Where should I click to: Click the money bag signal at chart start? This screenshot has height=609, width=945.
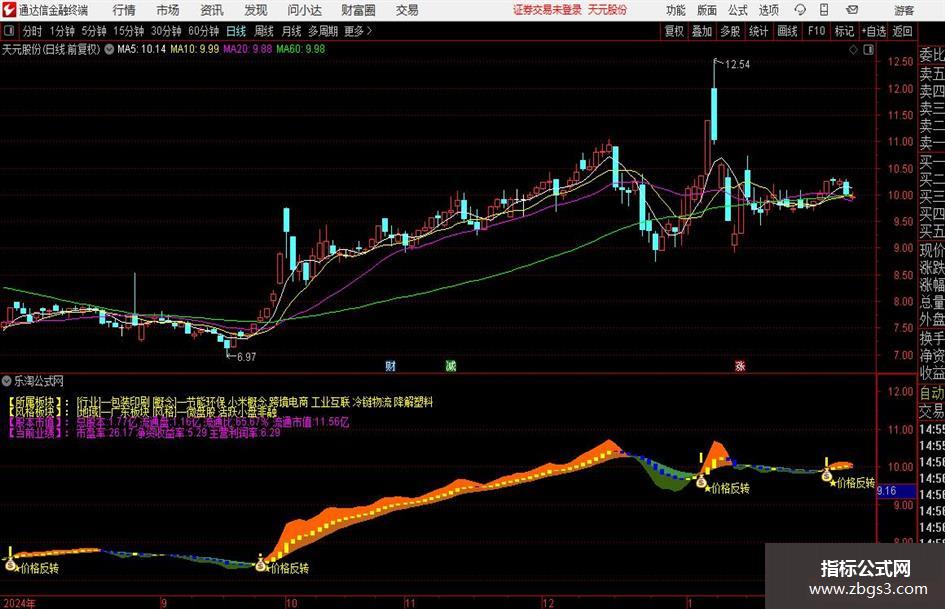(10, 564)
